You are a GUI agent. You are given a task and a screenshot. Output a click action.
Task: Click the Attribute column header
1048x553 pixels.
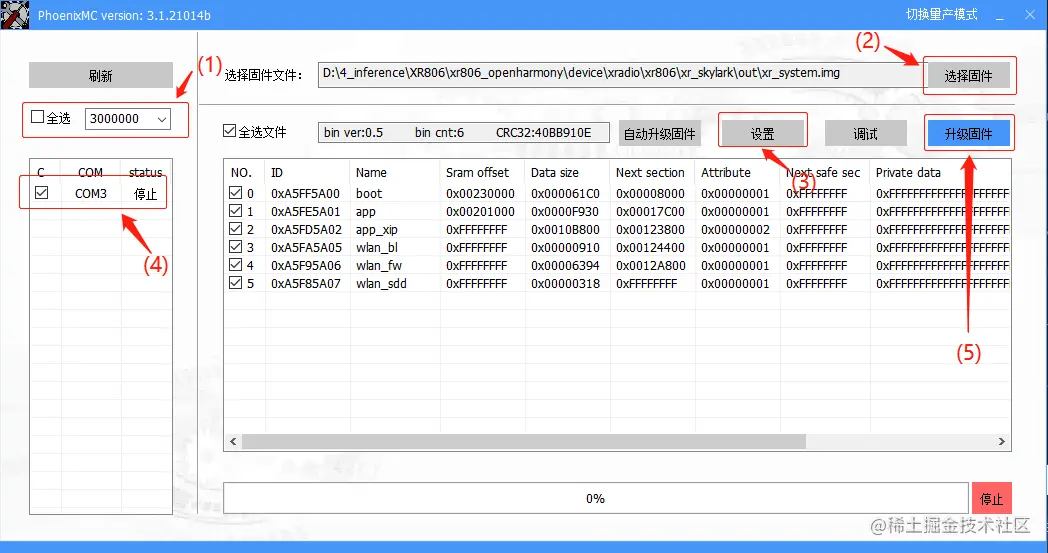click(726, 173)
